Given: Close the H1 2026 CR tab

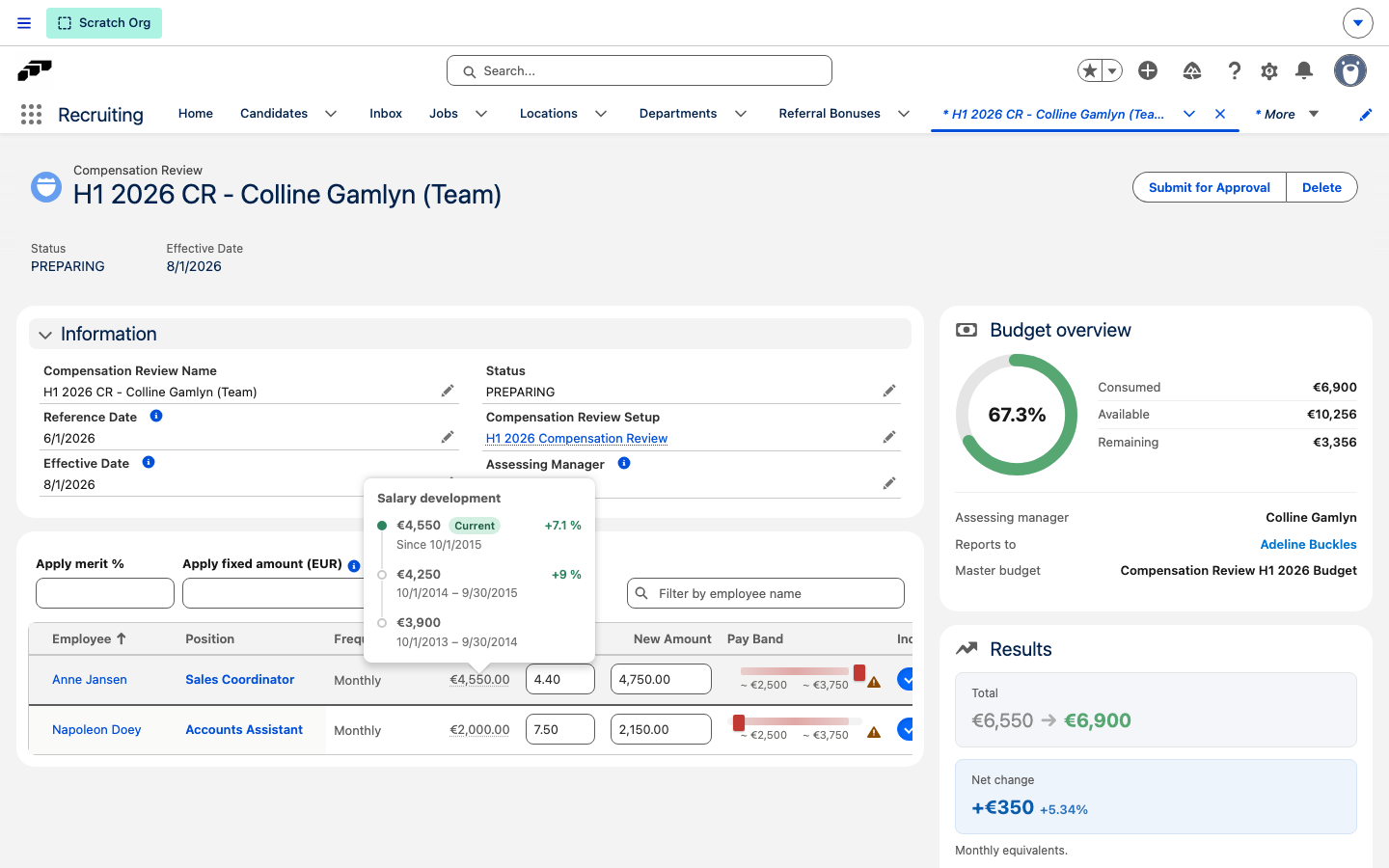Looking at the screenshot, I should 1220,114.
